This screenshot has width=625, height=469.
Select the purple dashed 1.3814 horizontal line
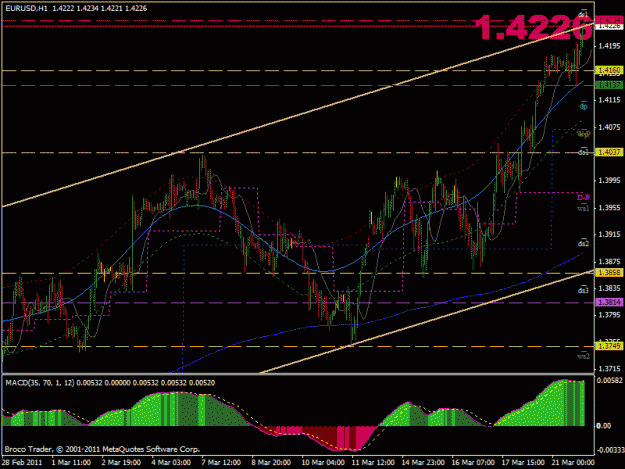298,303
